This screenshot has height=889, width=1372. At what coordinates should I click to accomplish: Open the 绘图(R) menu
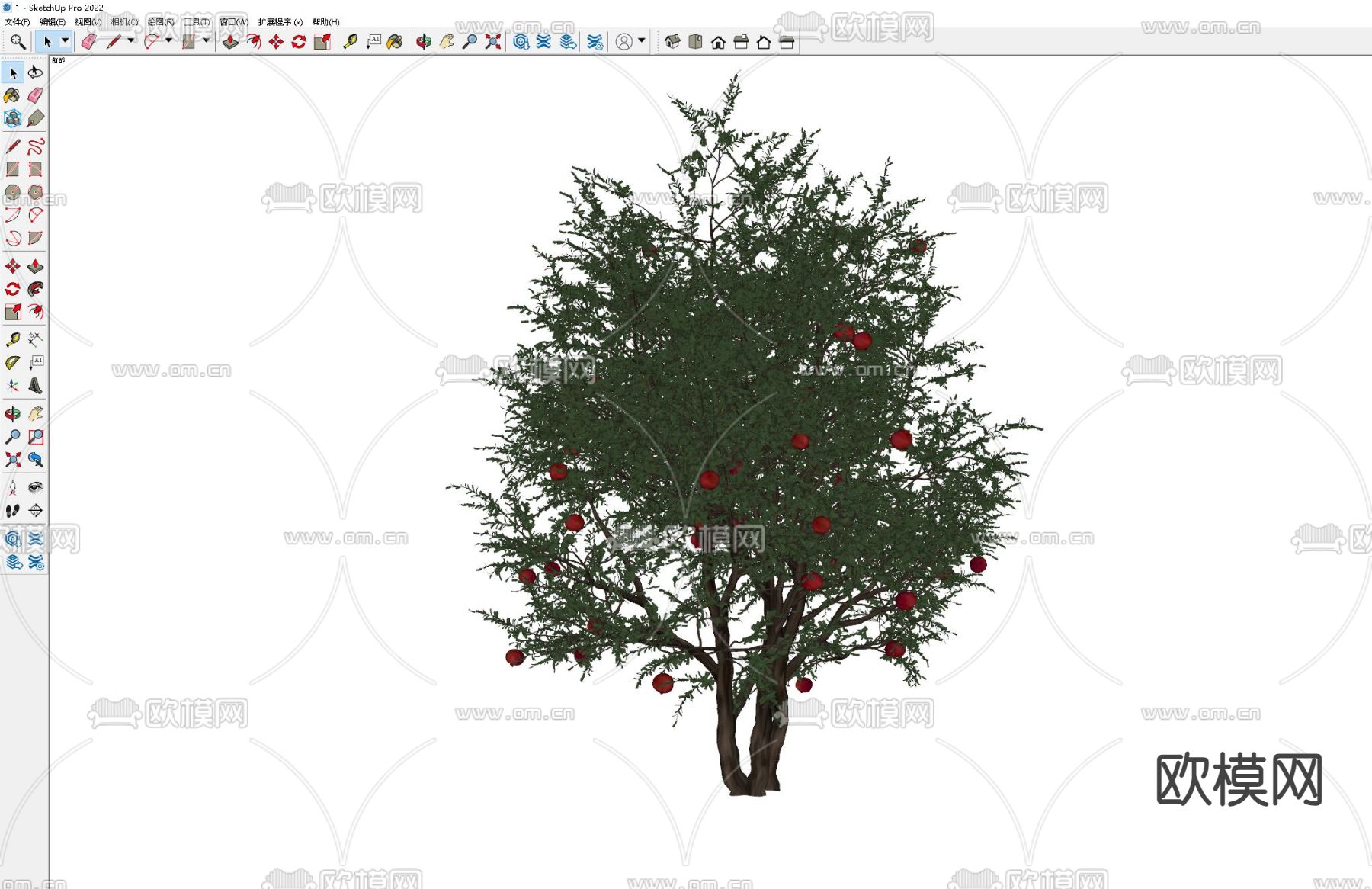[161, 22]
